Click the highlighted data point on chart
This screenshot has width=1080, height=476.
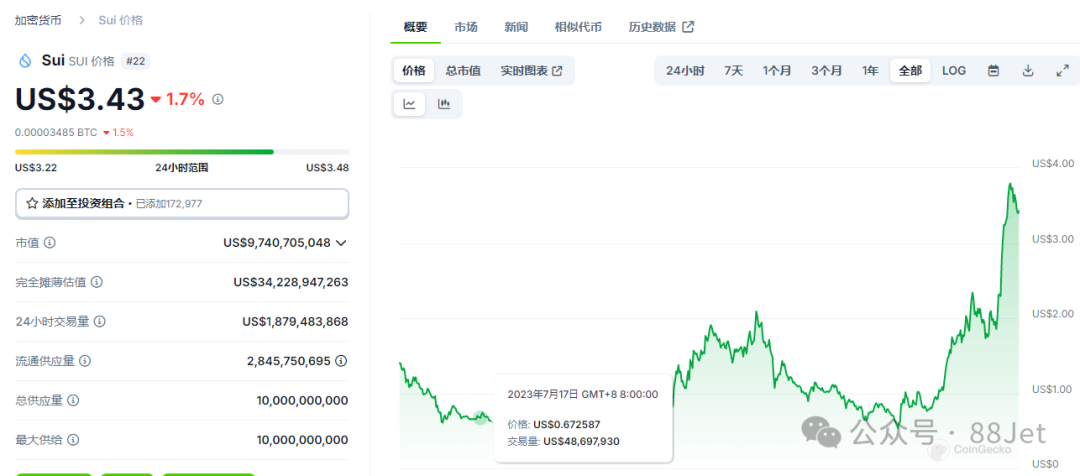point(480,417)
